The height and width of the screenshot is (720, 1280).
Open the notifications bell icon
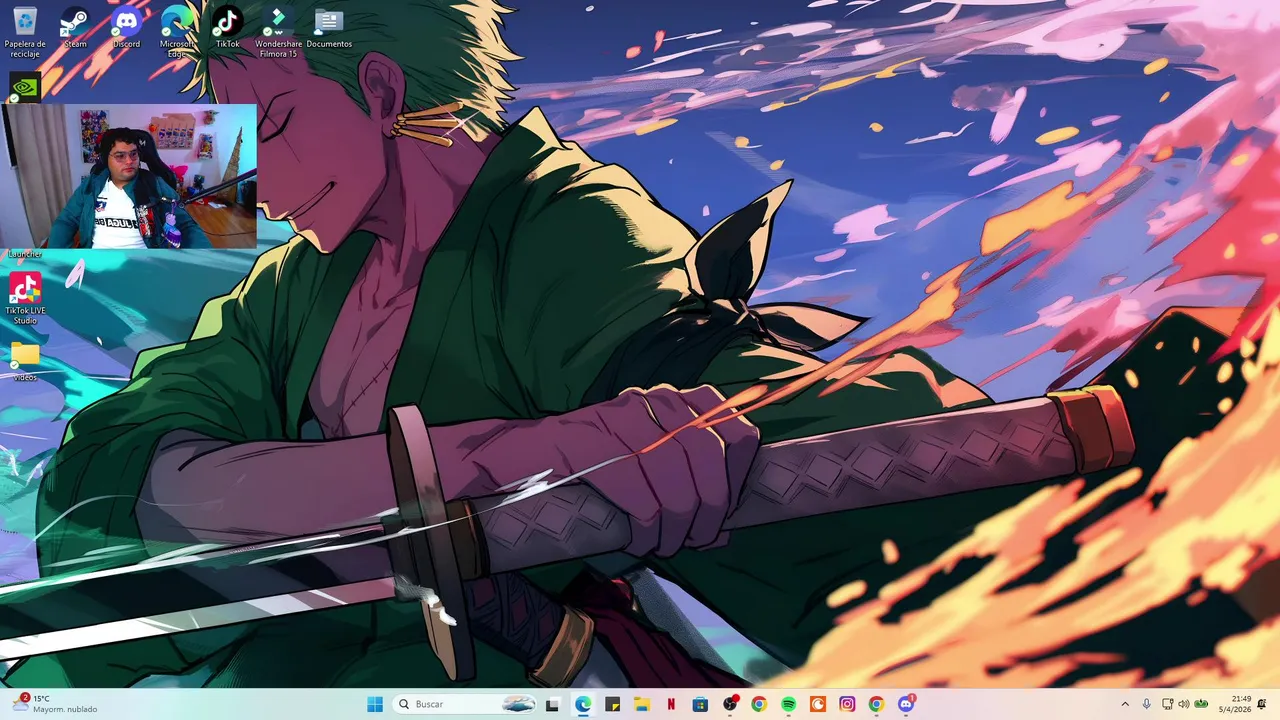[x=1263, y=704]
